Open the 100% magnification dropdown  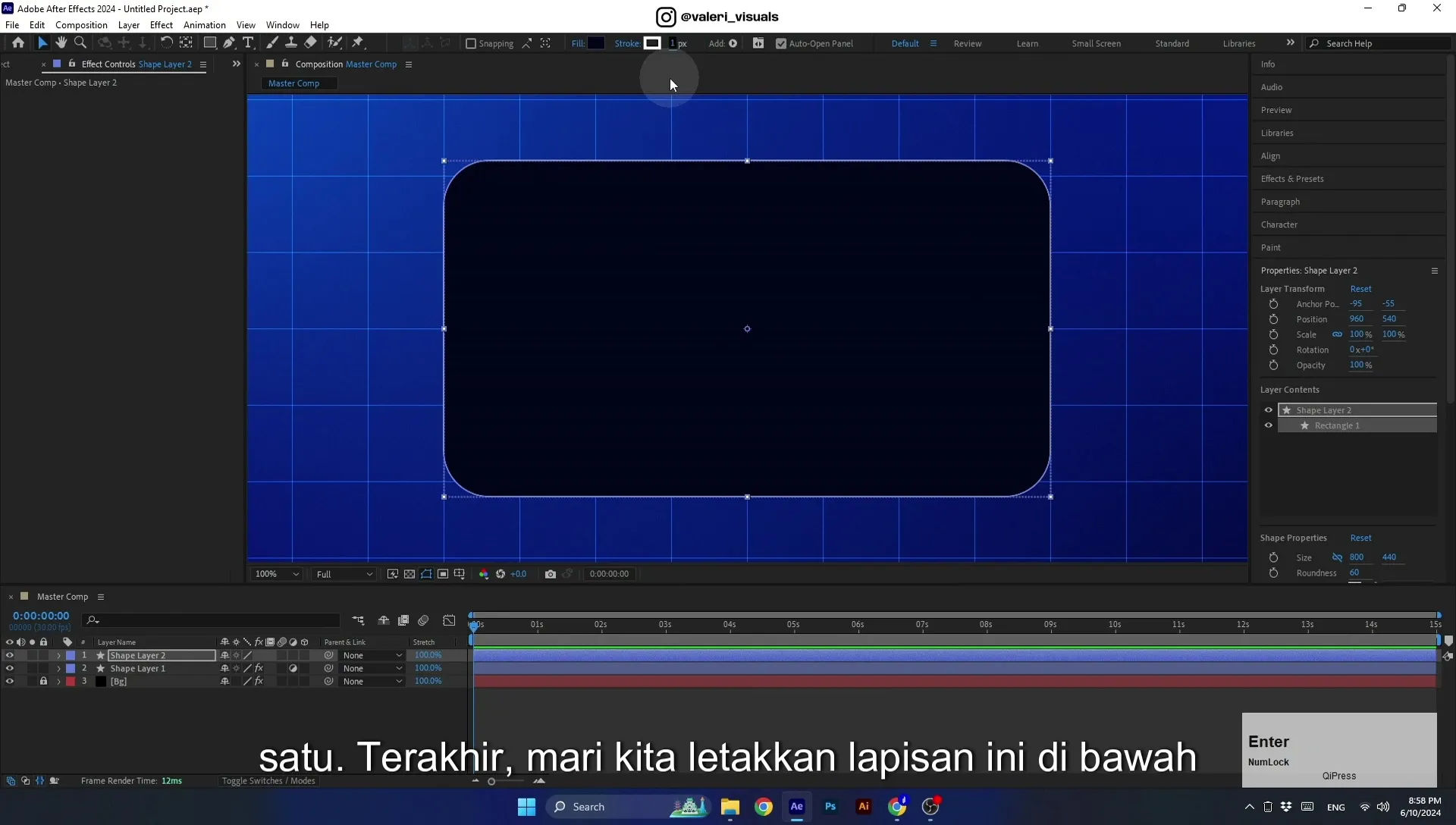click(276, 574)
